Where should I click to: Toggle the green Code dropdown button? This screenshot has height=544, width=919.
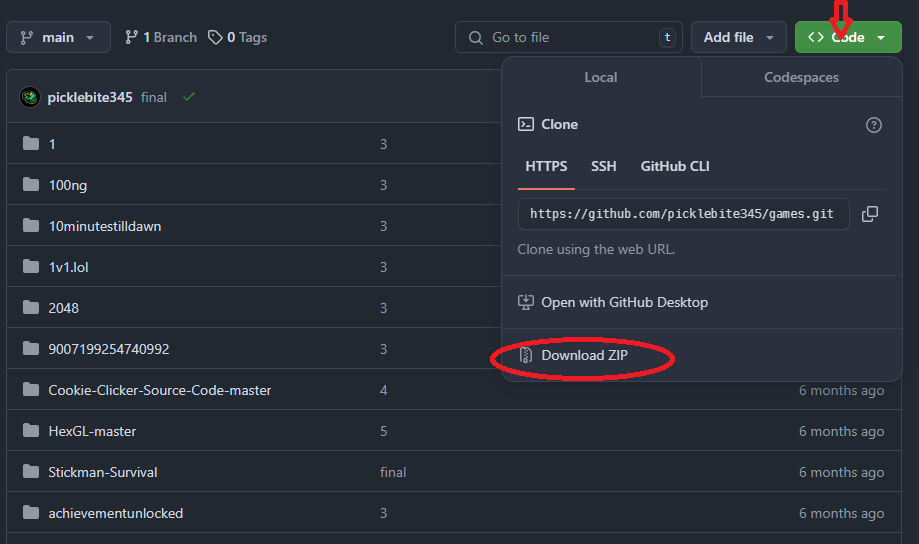848,37
